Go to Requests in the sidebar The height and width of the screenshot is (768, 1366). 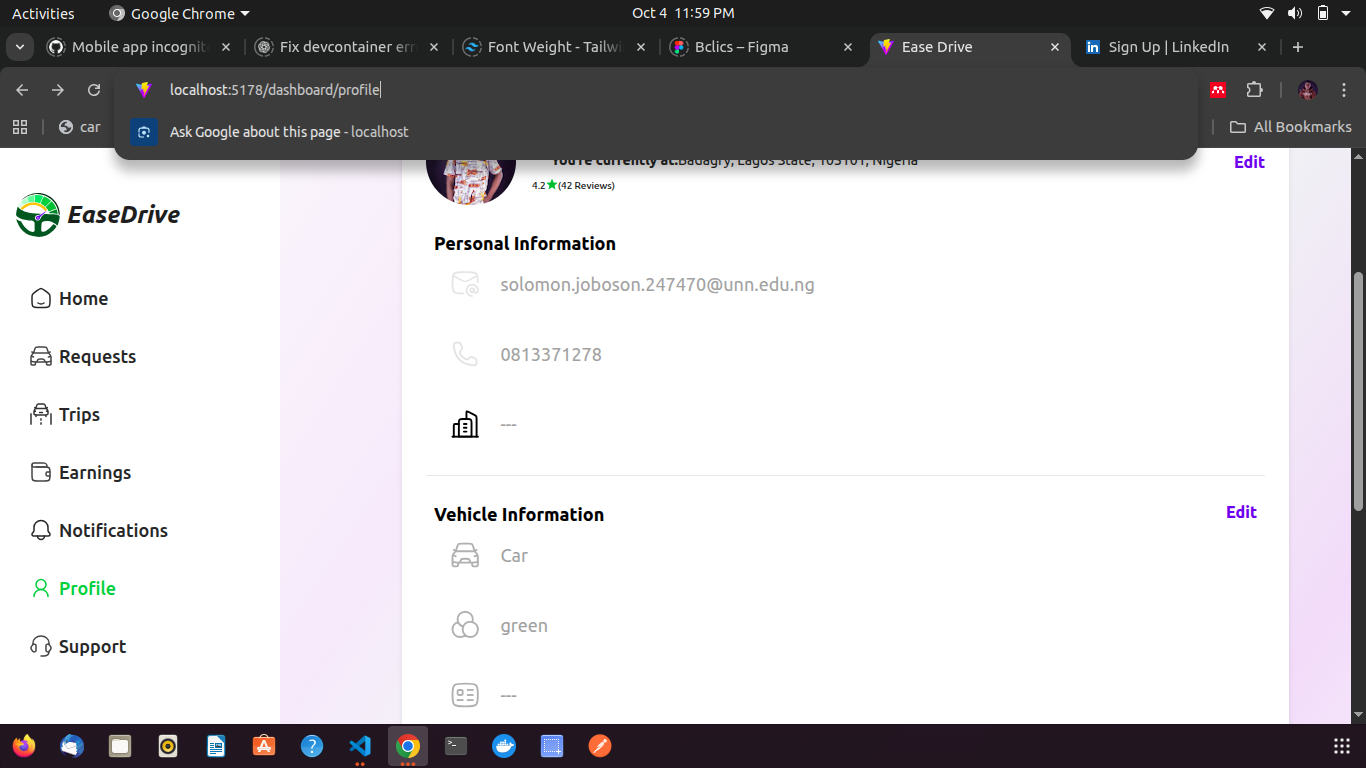[83, 357]
